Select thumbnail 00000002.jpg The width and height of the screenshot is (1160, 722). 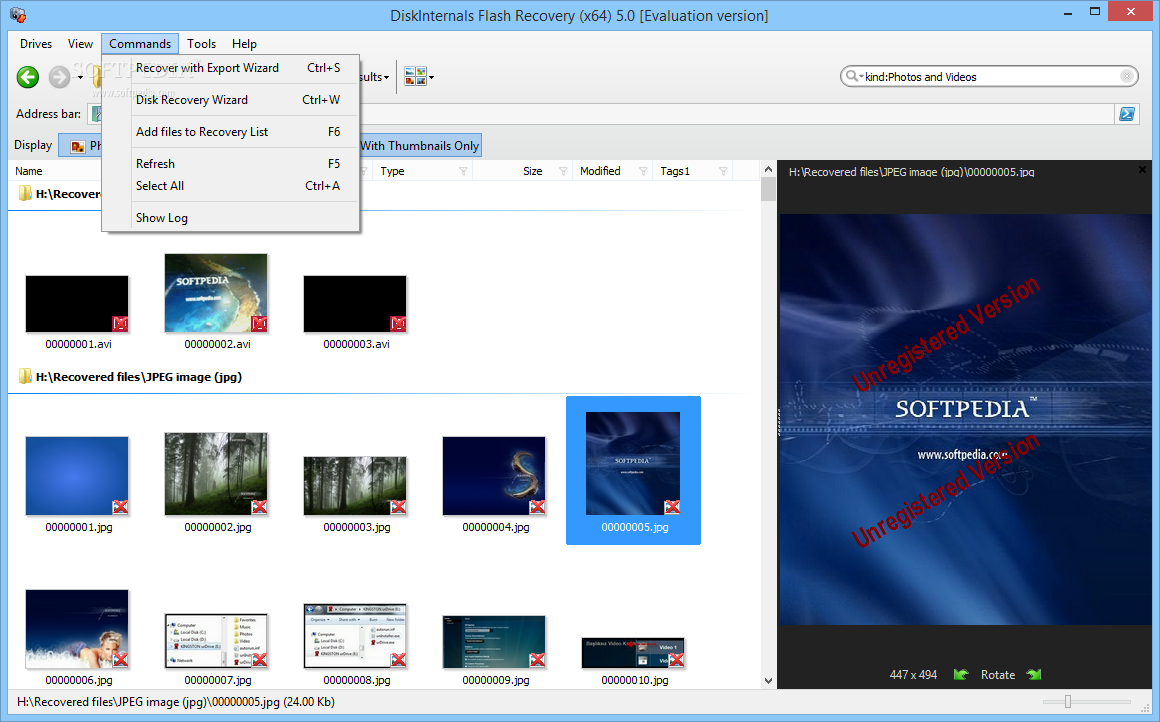click(216, 473)
